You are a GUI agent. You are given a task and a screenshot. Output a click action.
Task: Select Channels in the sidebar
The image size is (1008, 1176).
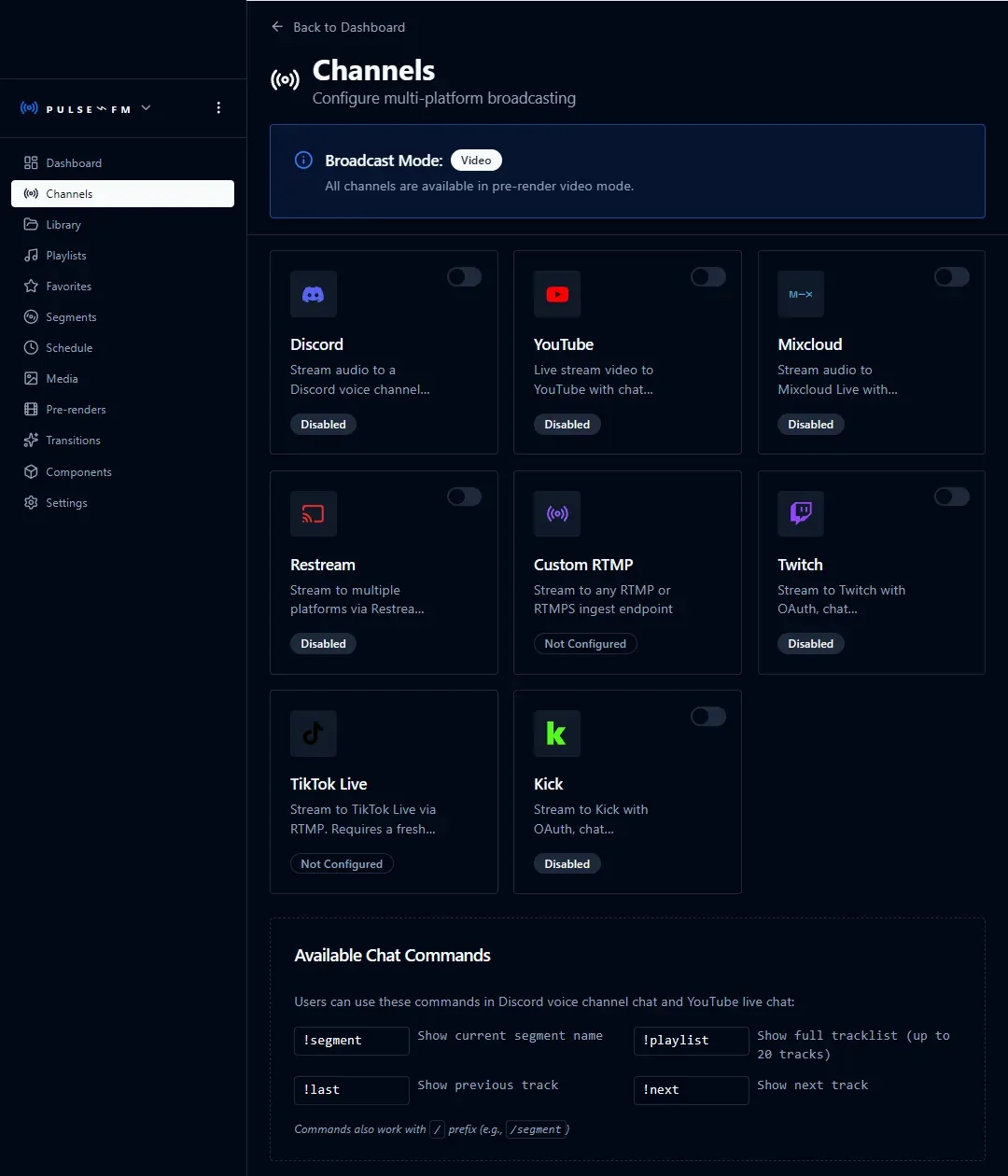[x=122, y=193]
